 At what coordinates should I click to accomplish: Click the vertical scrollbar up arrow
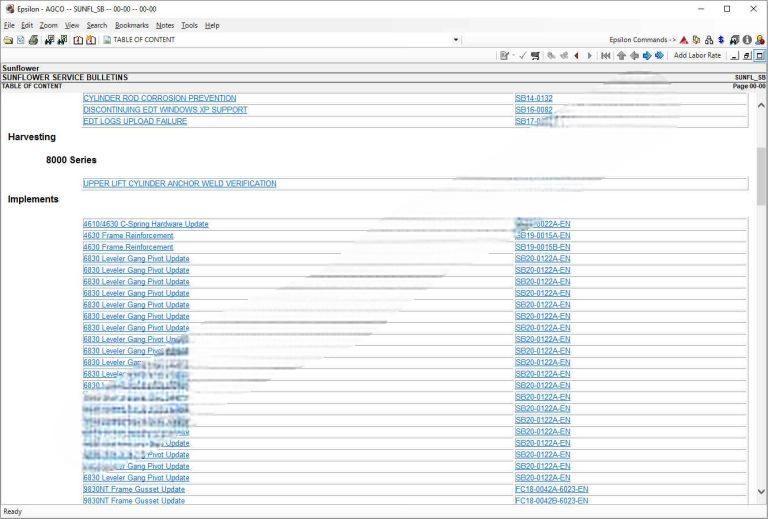761,105
